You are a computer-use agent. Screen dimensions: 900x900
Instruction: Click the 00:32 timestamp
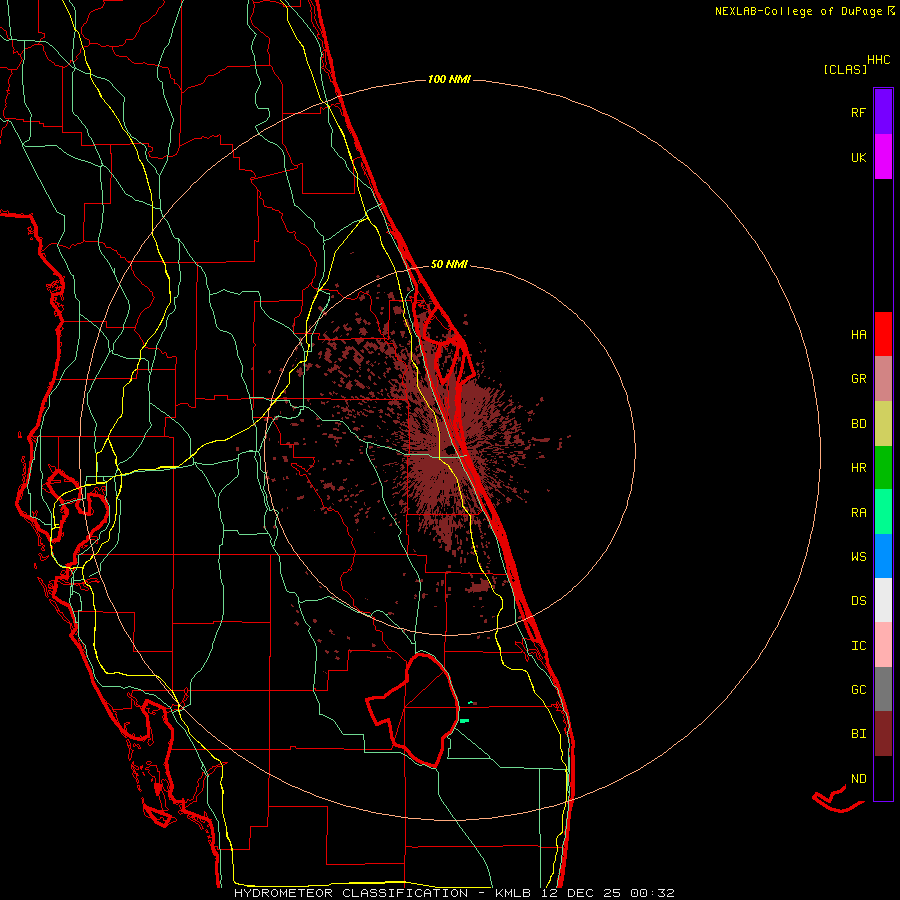point(652,893)
